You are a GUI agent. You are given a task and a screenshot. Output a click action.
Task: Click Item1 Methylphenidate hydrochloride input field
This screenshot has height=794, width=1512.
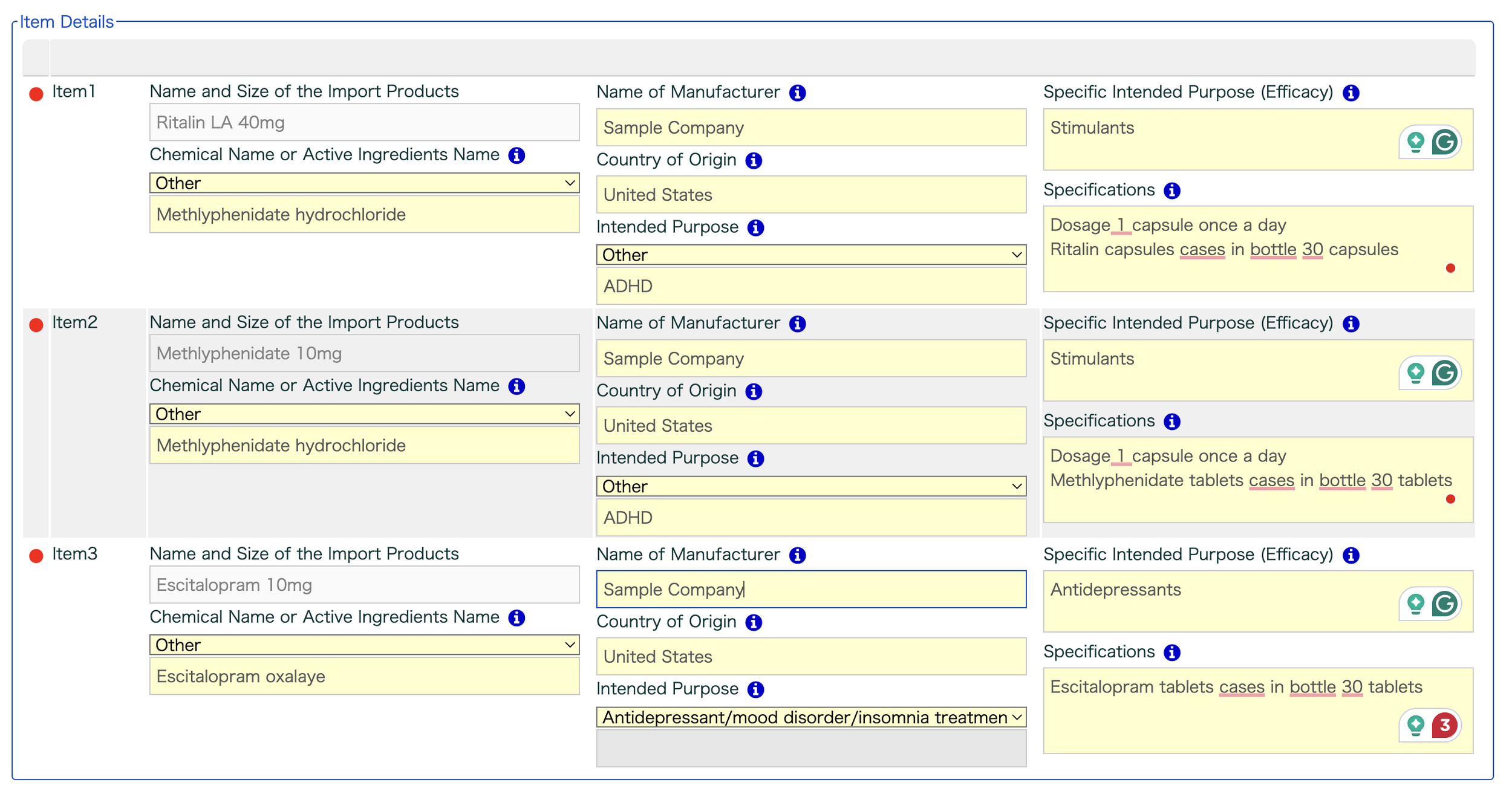[364, 215]
